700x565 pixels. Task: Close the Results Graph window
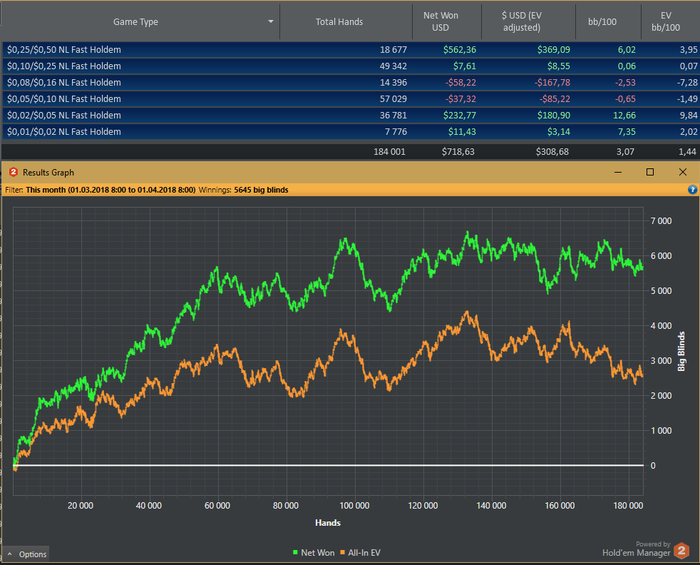tap(682, 172)
